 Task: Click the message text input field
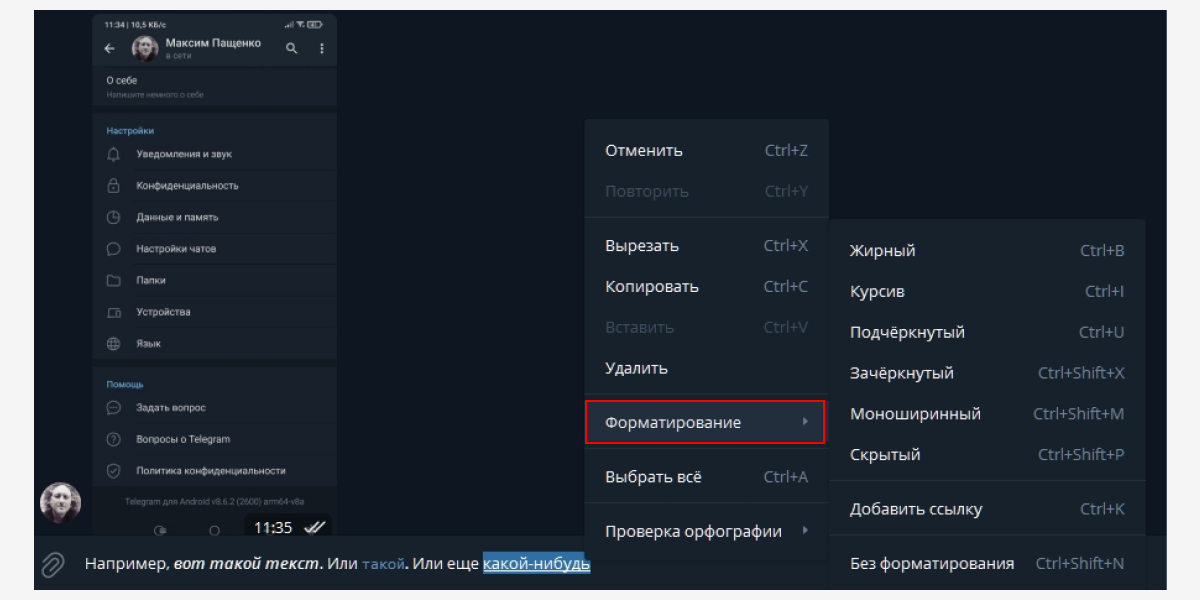[x=300, y=565]
